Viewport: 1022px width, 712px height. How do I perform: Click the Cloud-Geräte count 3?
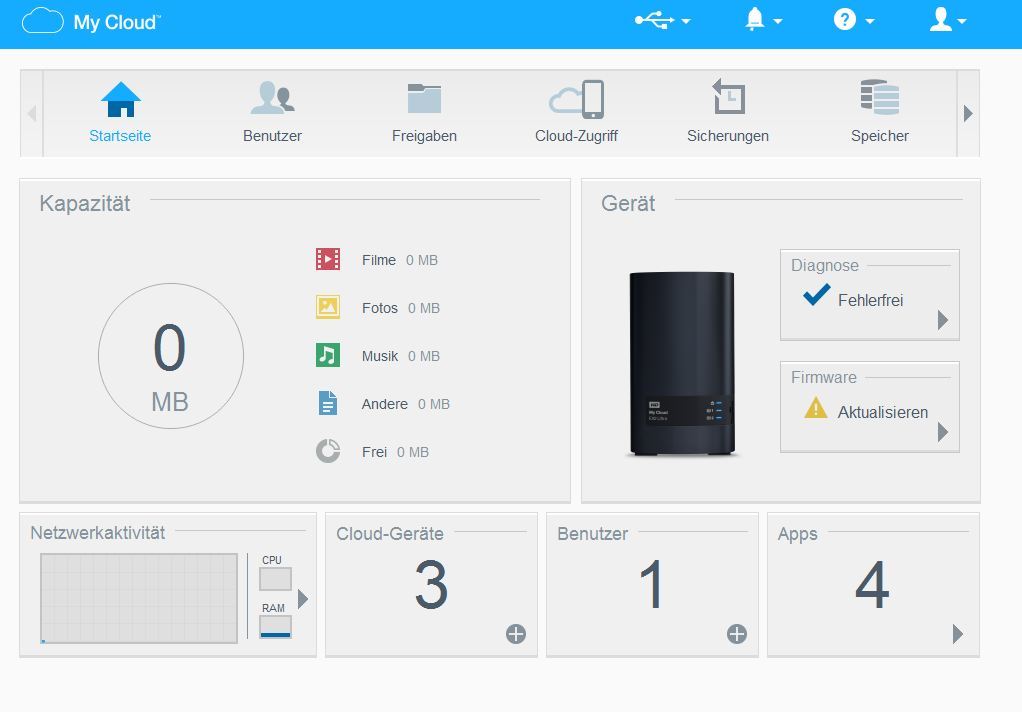(x=431, y=584)
